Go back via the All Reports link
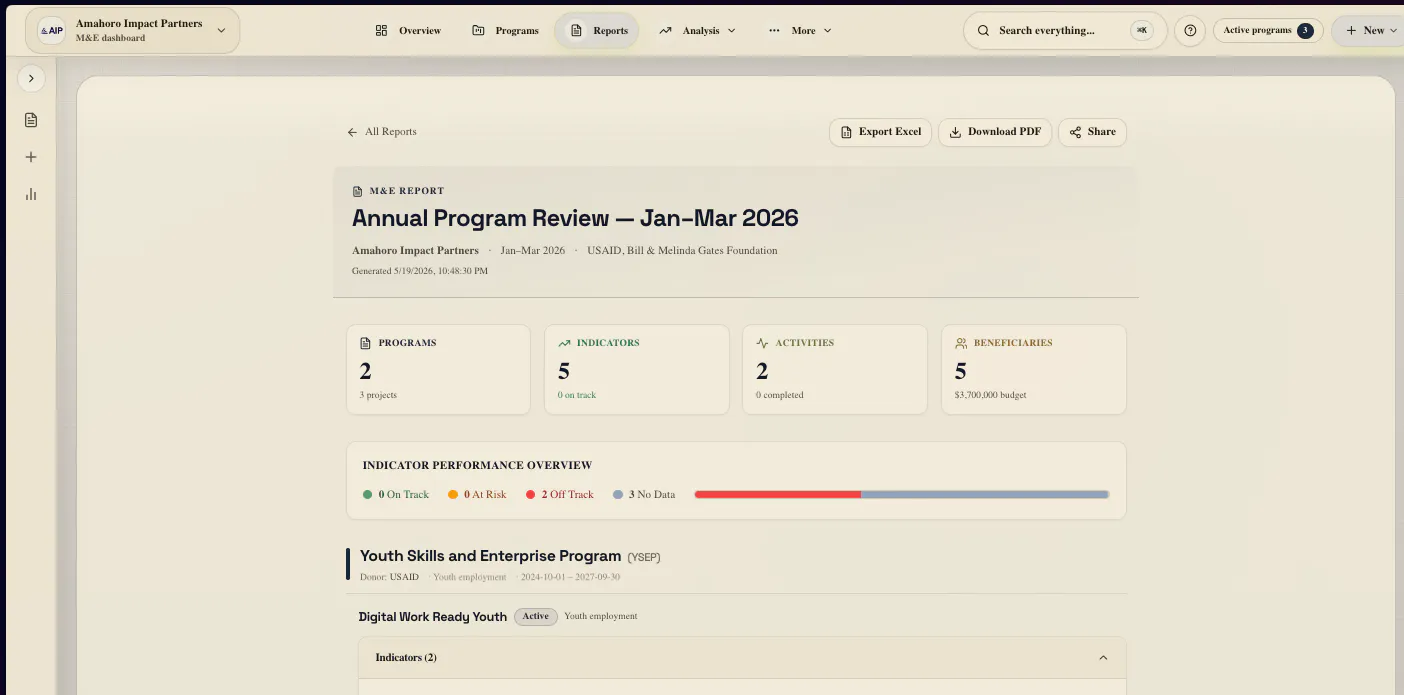The image size is (1404, 695). click(382, 132)
